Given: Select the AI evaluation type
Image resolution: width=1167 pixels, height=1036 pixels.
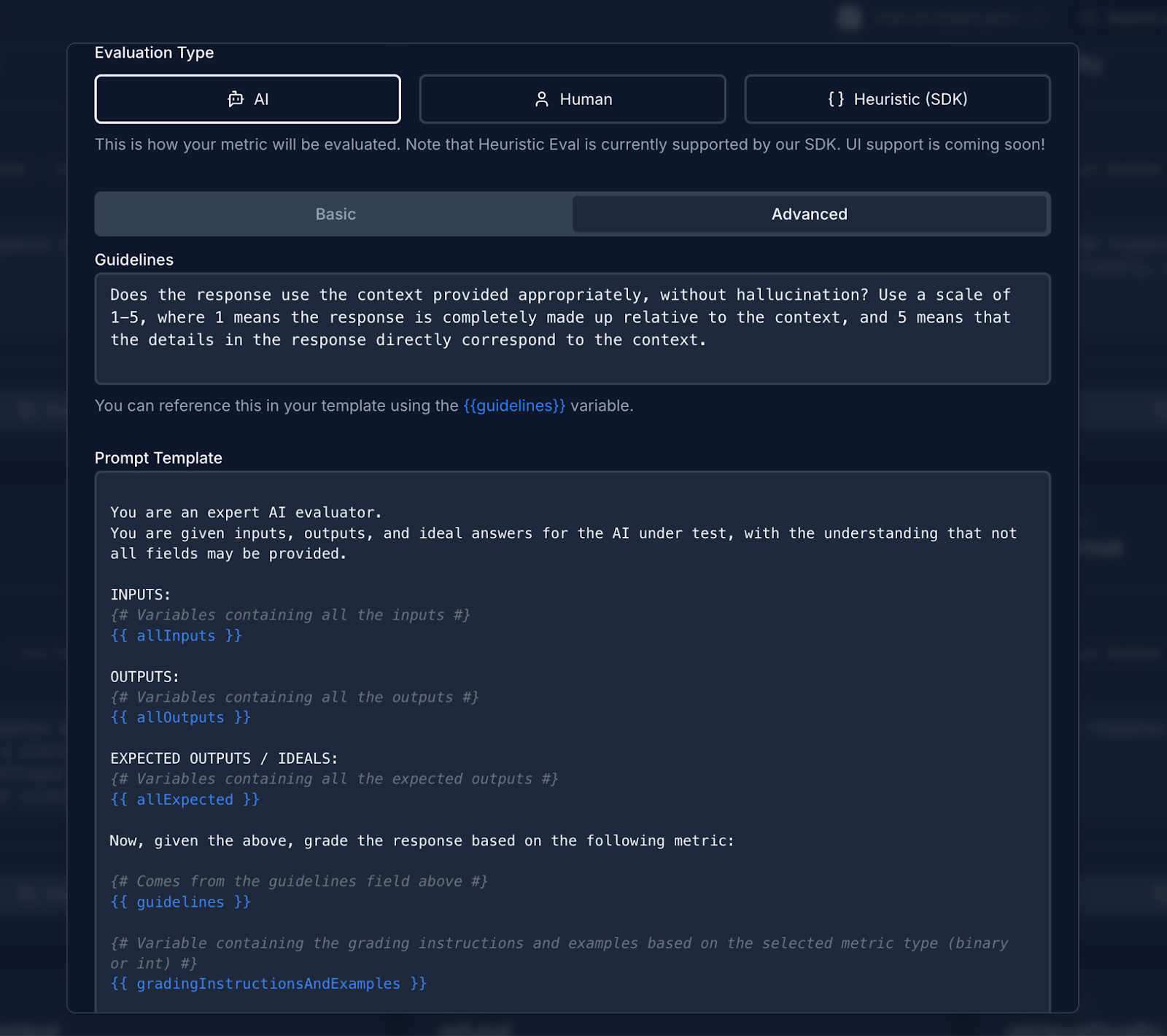Looking at the screenshot, I should [247, 98].
